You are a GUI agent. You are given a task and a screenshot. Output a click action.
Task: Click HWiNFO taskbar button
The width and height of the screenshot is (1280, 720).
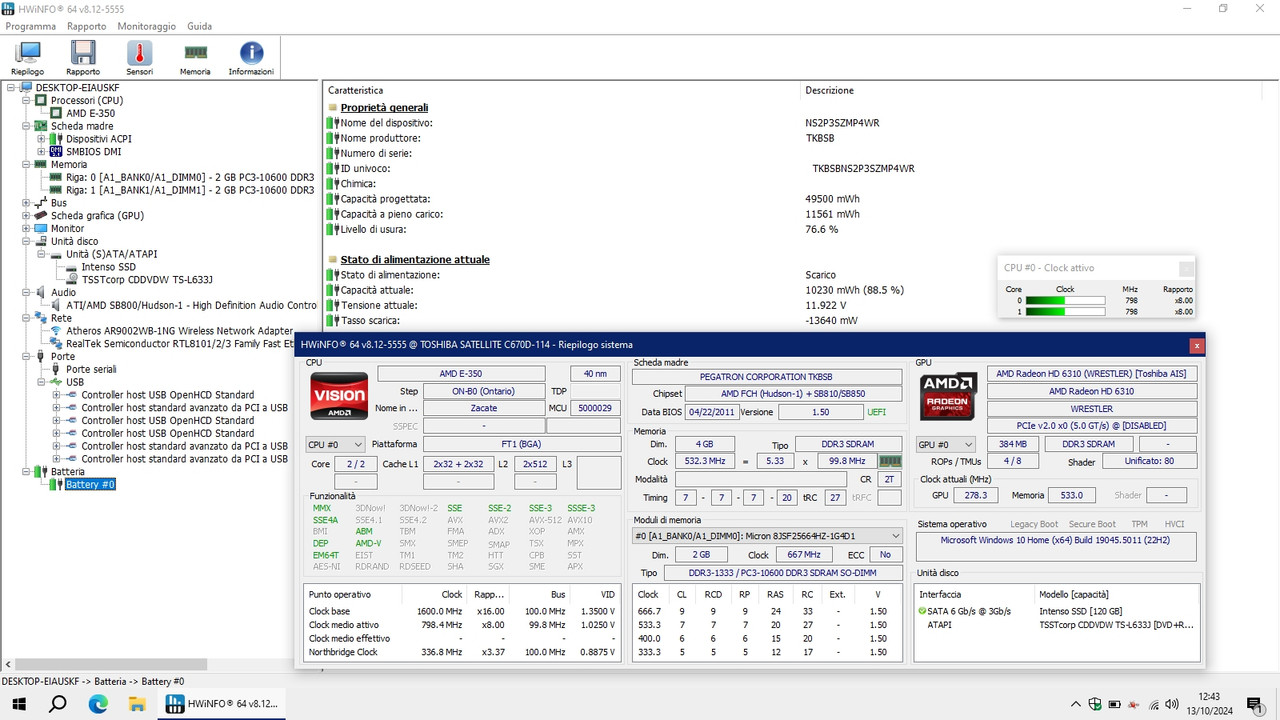(x=223, y=704)
